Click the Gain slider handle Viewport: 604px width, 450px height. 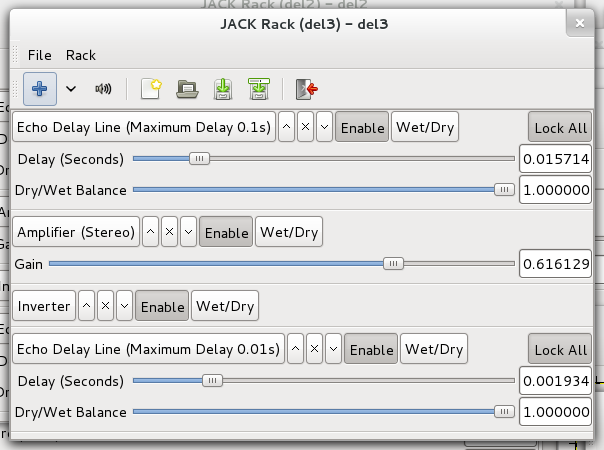pos(393,264)
